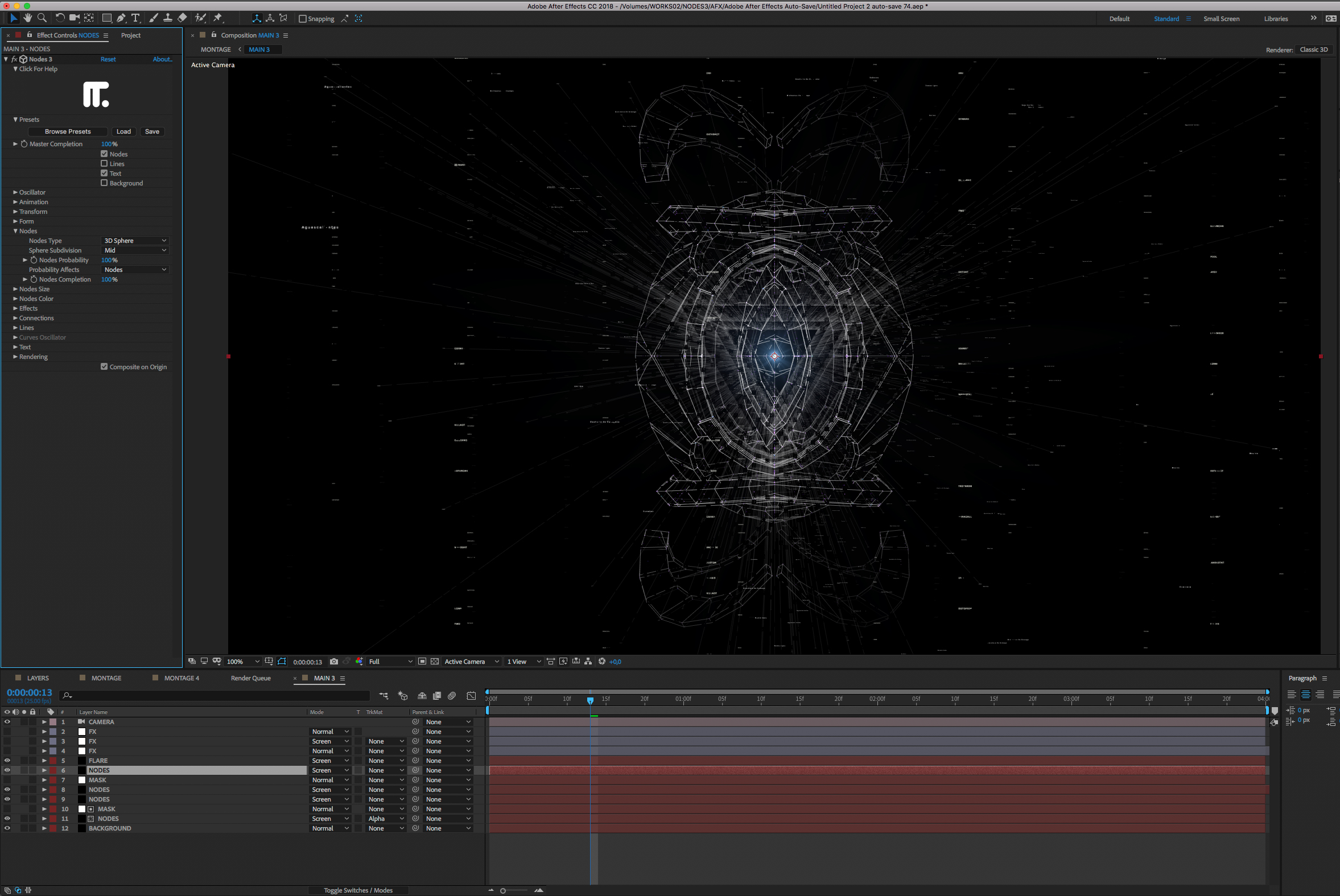Select the Rotation tool

tap(59, 18)
